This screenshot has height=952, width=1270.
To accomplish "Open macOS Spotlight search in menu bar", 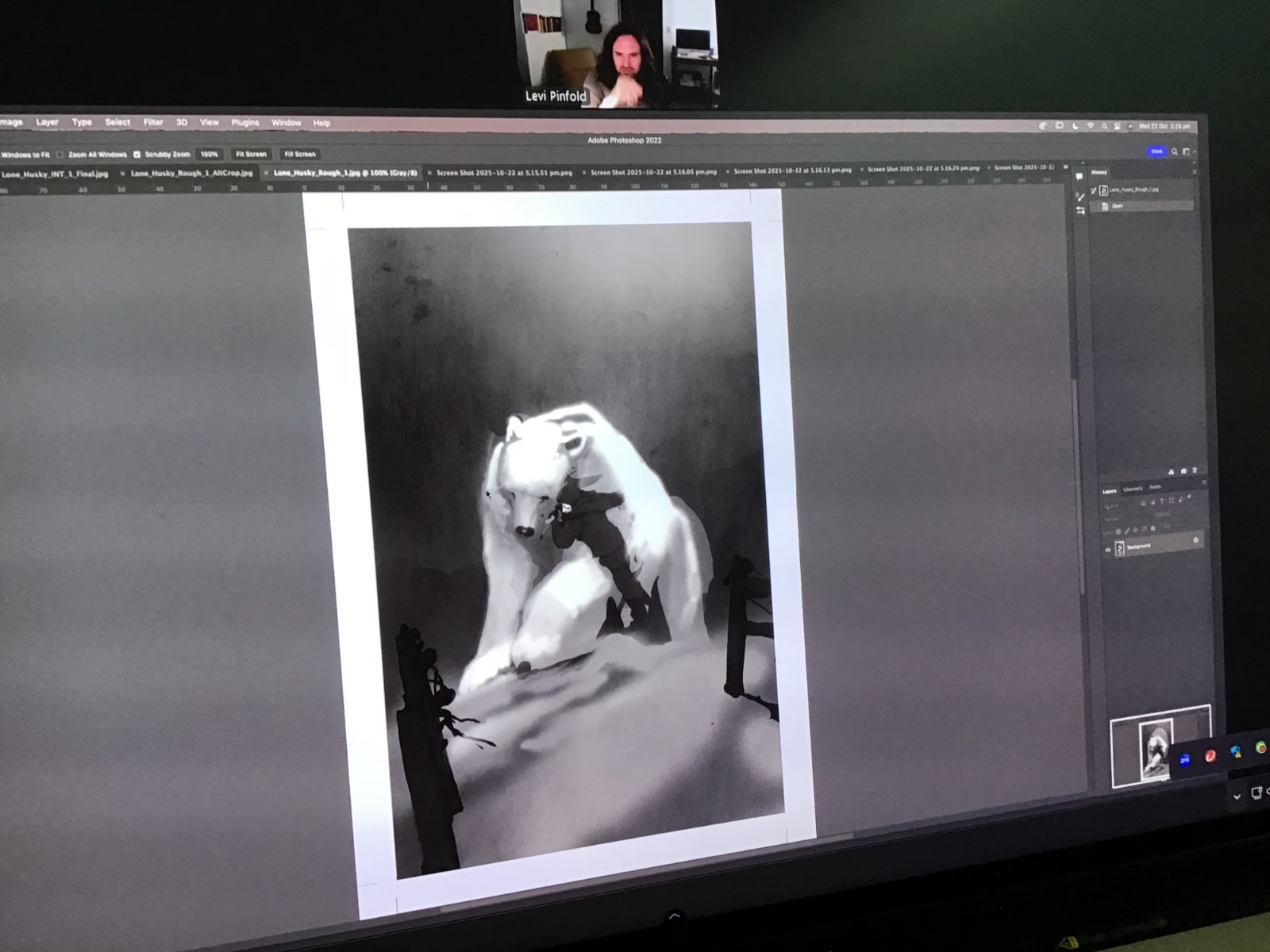I will (1104, 126).
